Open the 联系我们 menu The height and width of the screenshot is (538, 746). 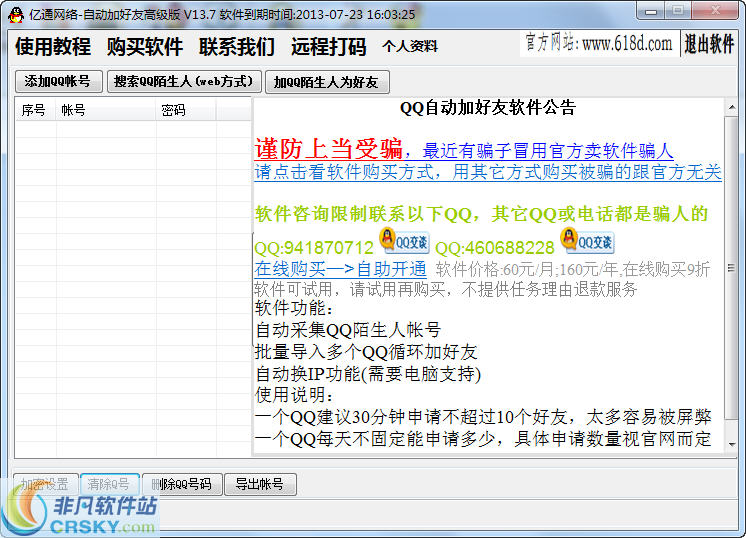coord(237,47)
